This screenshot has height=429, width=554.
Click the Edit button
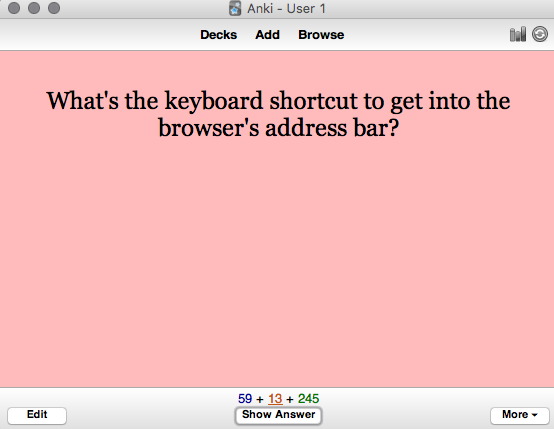click(37, 415)
